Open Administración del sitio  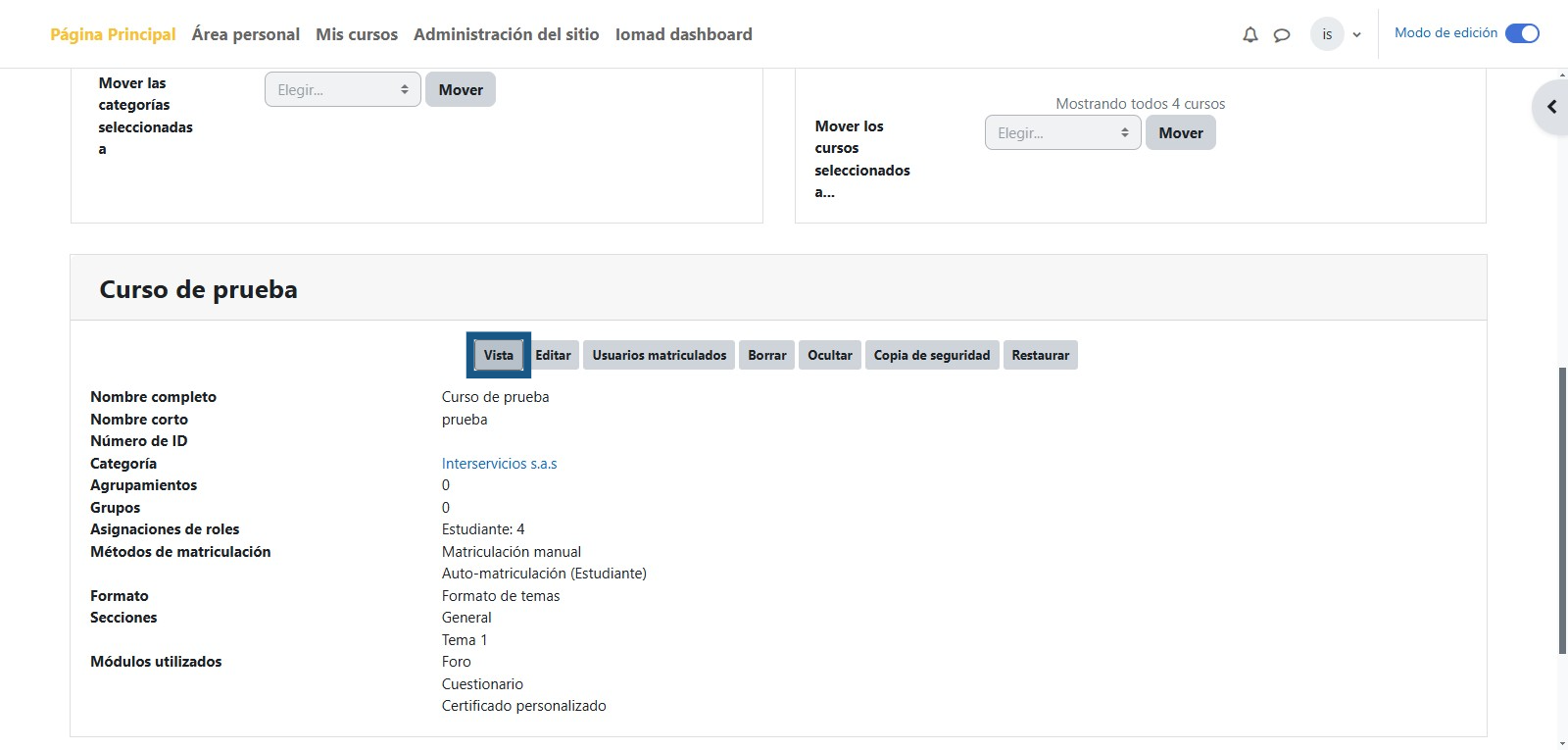point(506,34)
